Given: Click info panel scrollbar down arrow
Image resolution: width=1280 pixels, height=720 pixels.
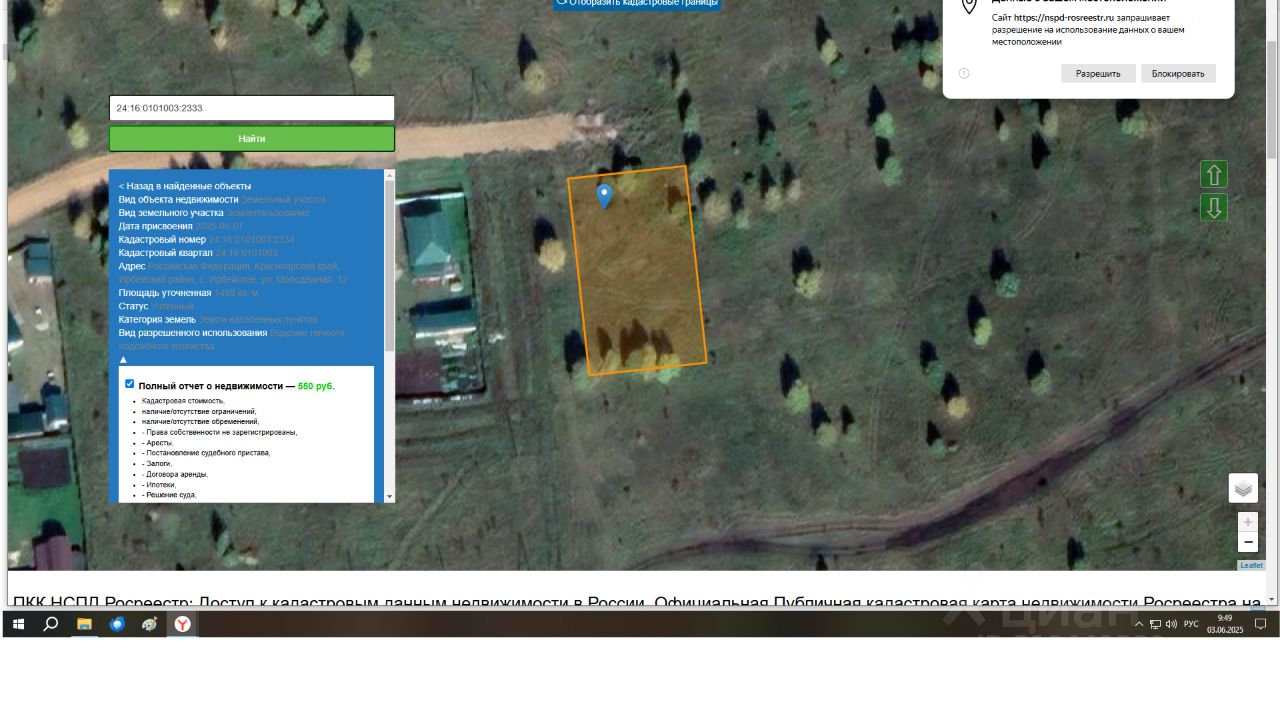Looking at the screenshot, I should point(390,496).
